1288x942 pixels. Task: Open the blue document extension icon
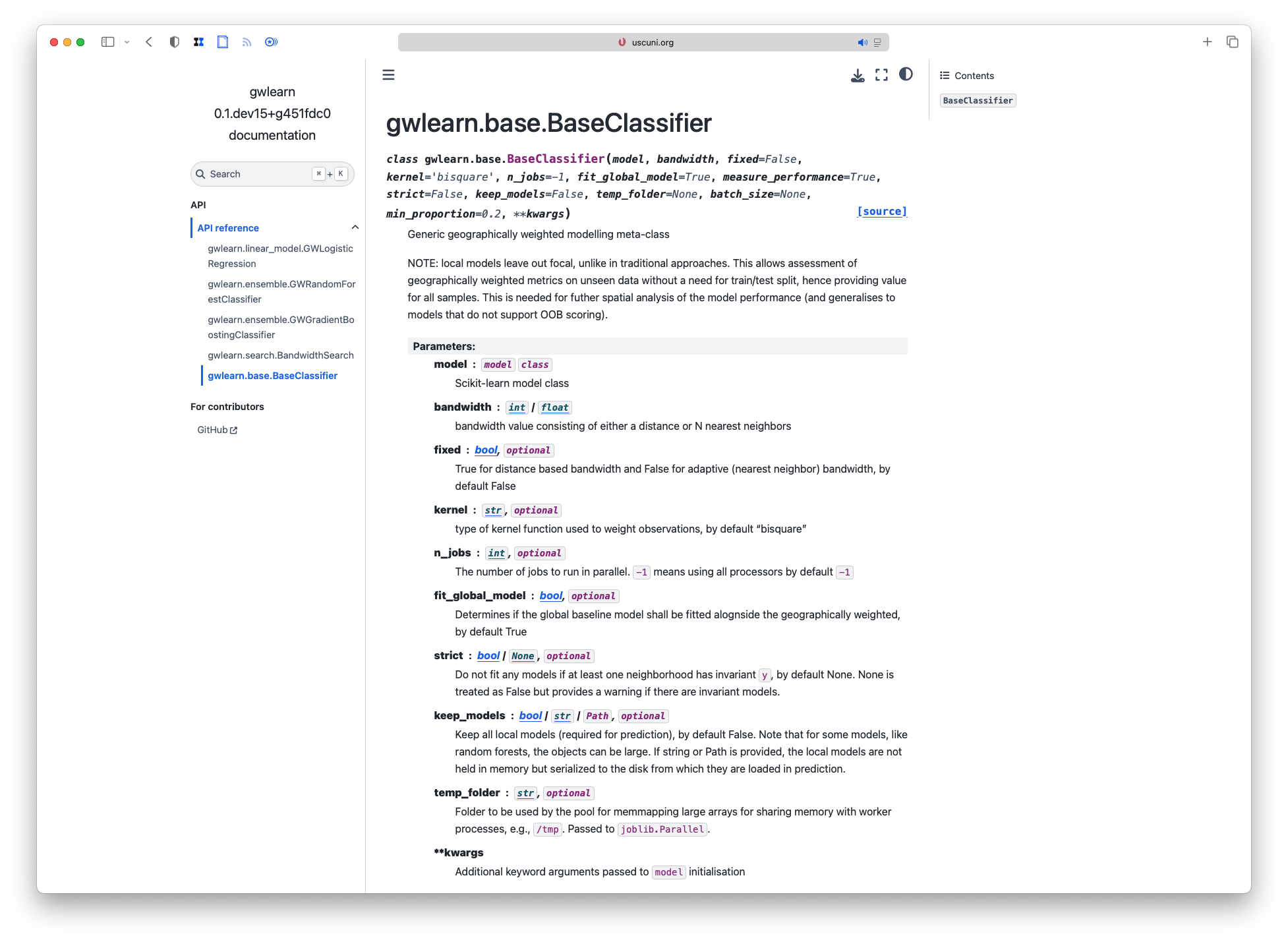click(223, 42)
